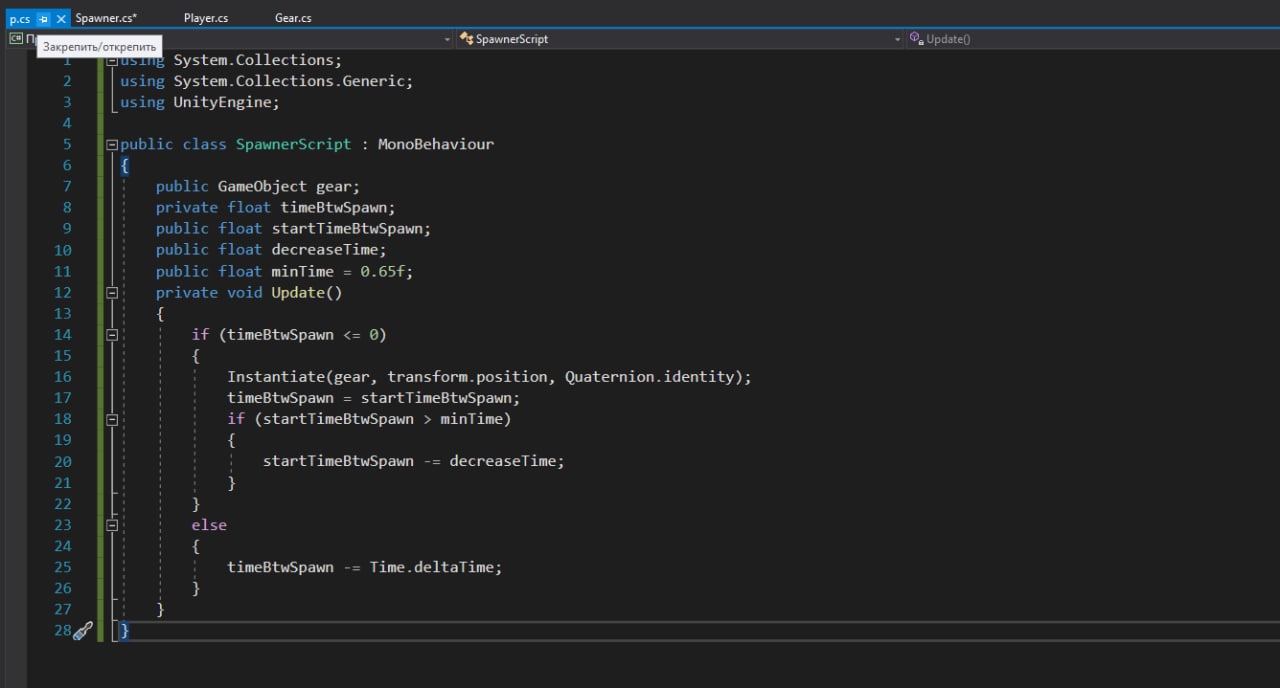Close the active p.cs tab

[x=61, y=19]
